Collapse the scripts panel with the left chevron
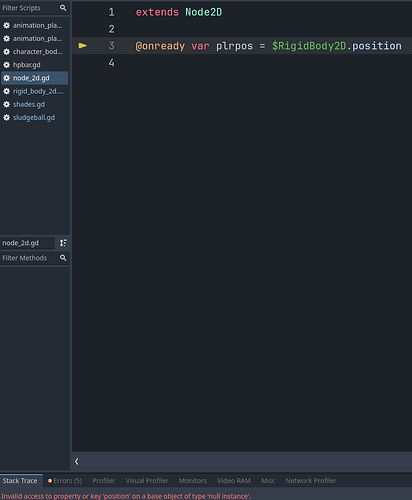Viewport: 412px width, 500px height. coord(77,461)
